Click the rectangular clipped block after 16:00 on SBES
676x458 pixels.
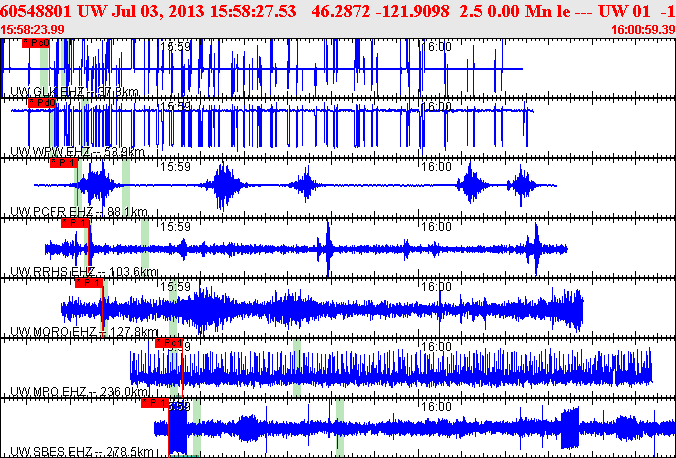coord(570,428)
